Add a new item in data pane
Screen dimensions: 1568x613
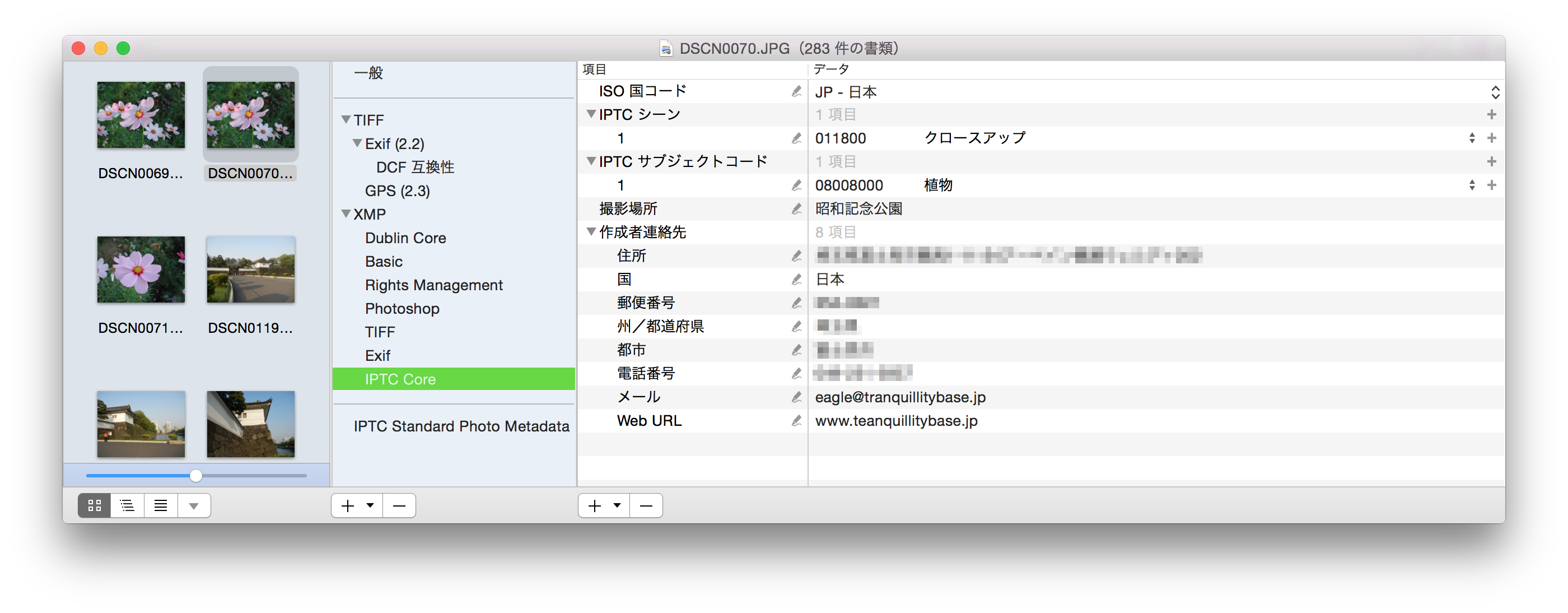pyautogui.click(x=595, y=506)
